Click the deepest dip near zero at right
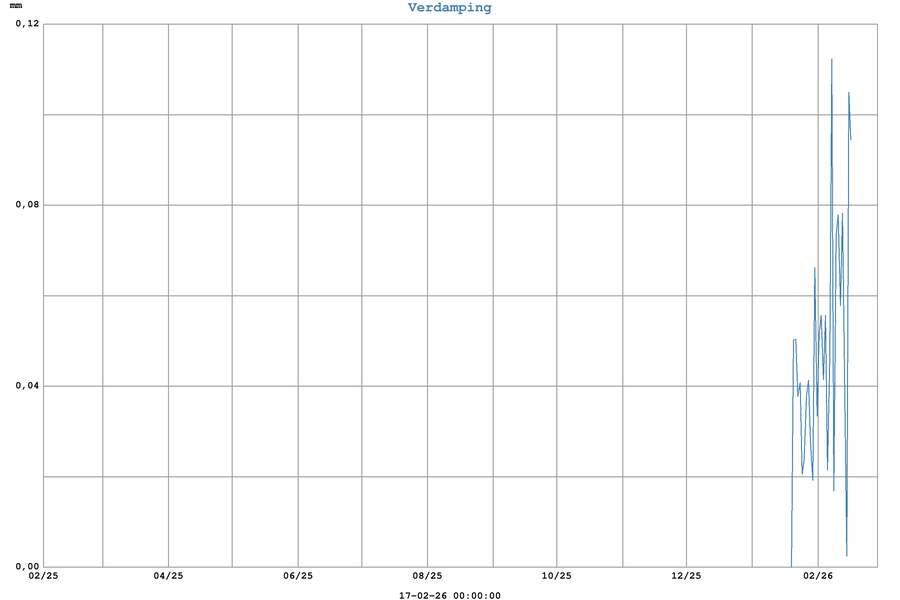Image resolution: width=900 pixels, height=600 pixels. [847, 555]
